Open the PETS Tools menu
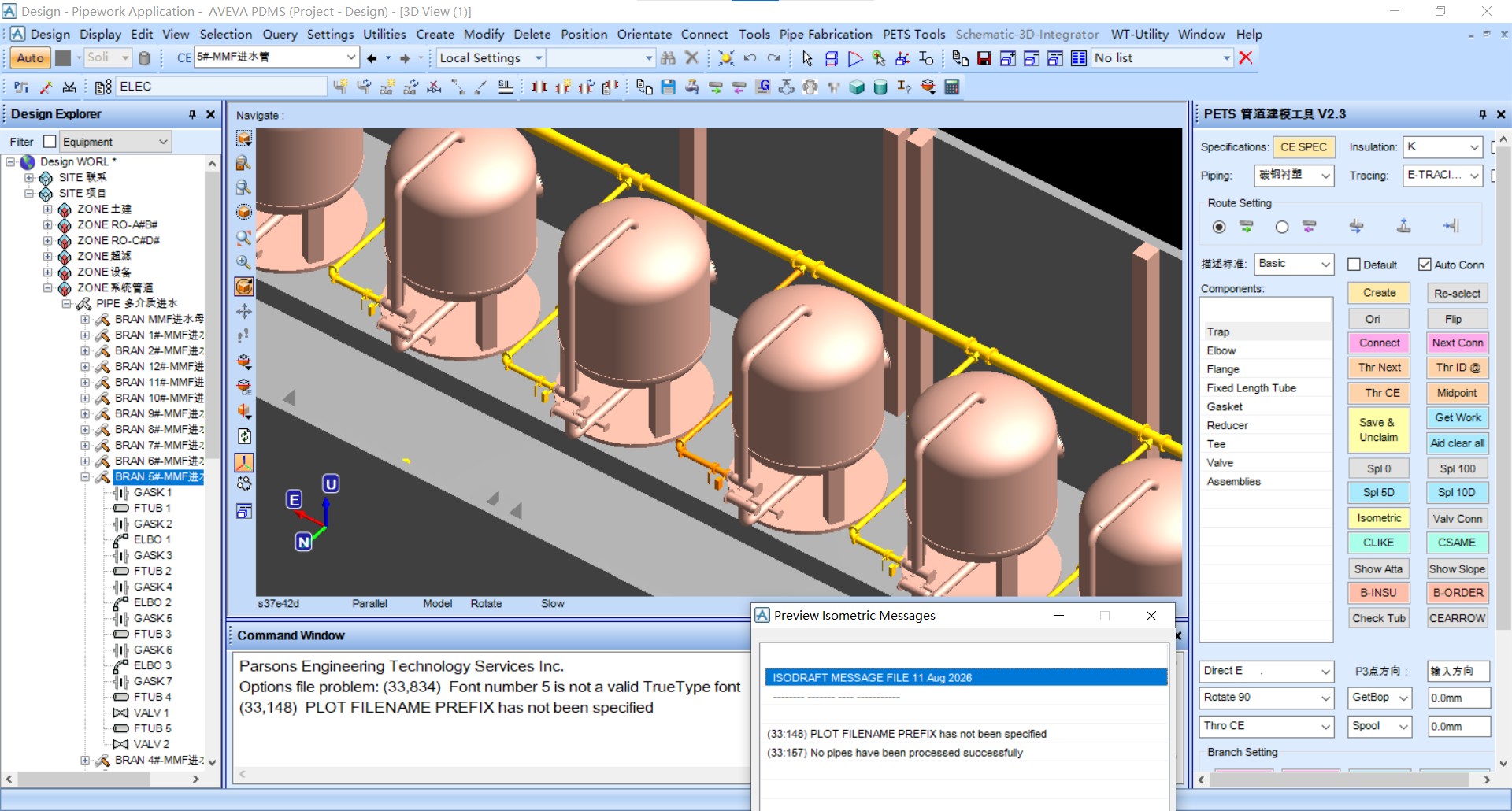This screenshot has height=811, width=1512. point(913,34)
